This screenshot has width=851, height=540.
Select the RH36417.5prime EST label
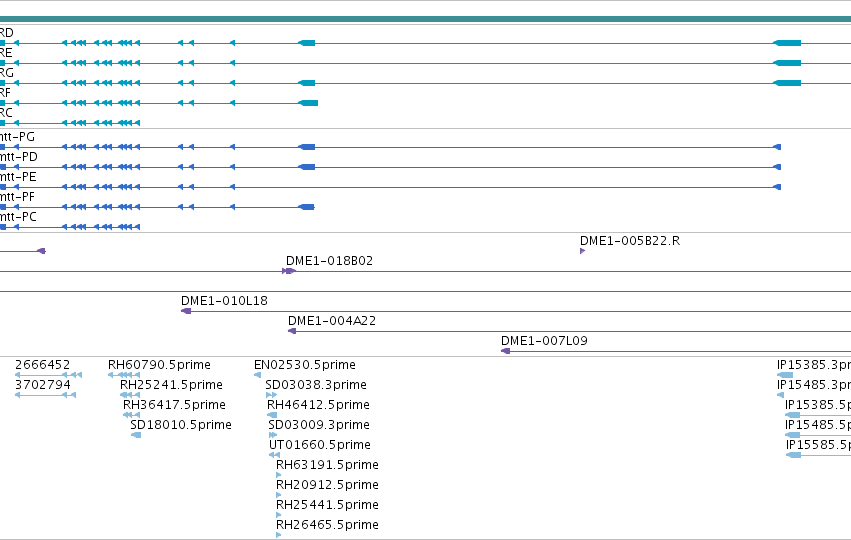point(174,405)
